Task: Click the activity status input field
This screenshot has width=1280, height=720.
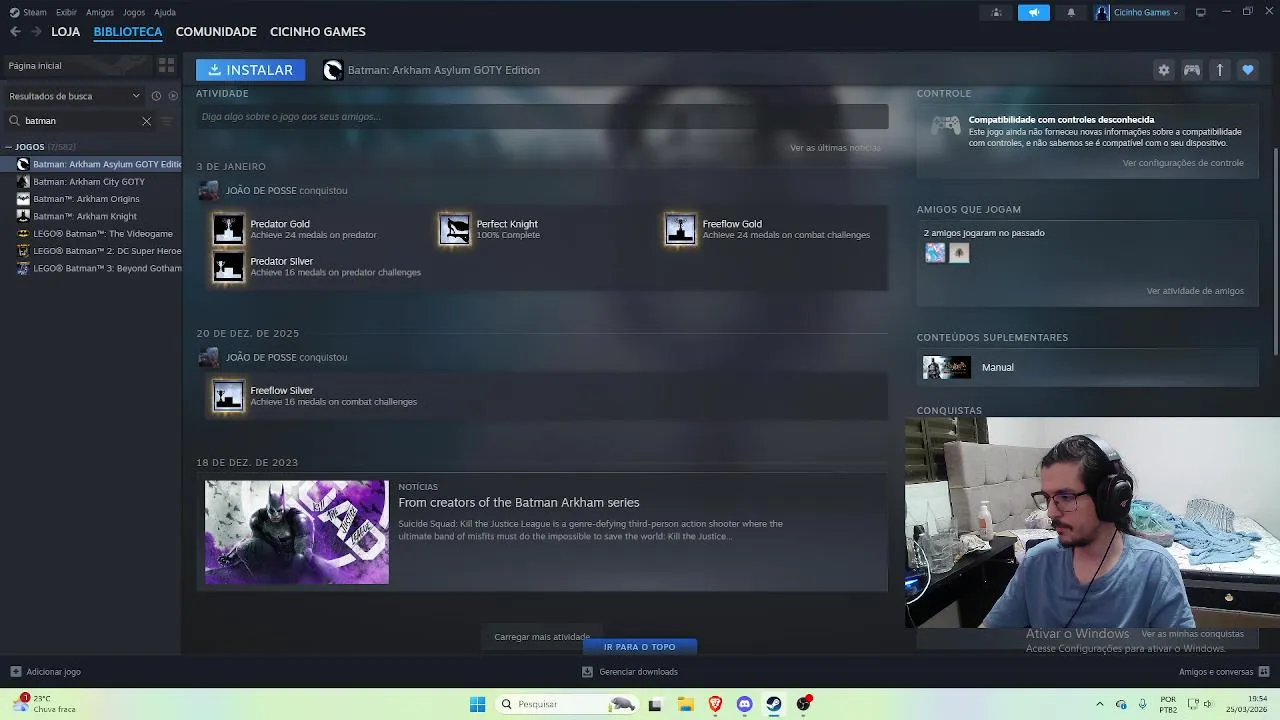Action: [542, 116]
